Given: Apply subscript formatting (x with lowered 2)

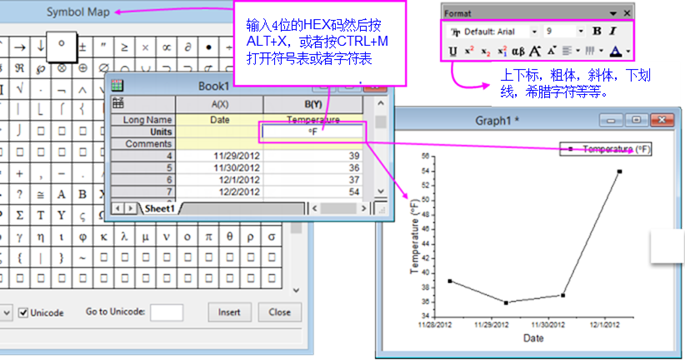Looking at the screenshot, I should [x=485, y=52].
